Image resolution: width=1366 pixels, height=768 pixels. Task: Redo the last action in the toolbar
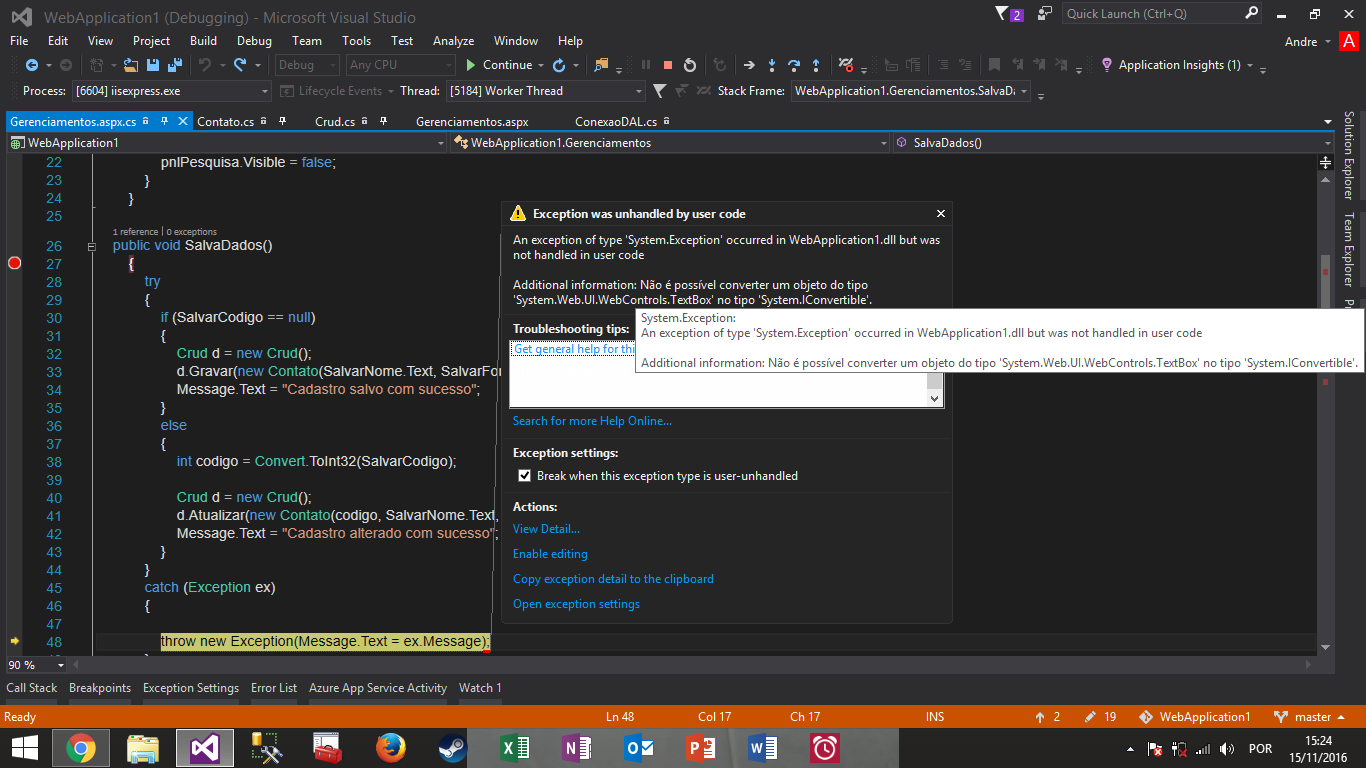240,65
